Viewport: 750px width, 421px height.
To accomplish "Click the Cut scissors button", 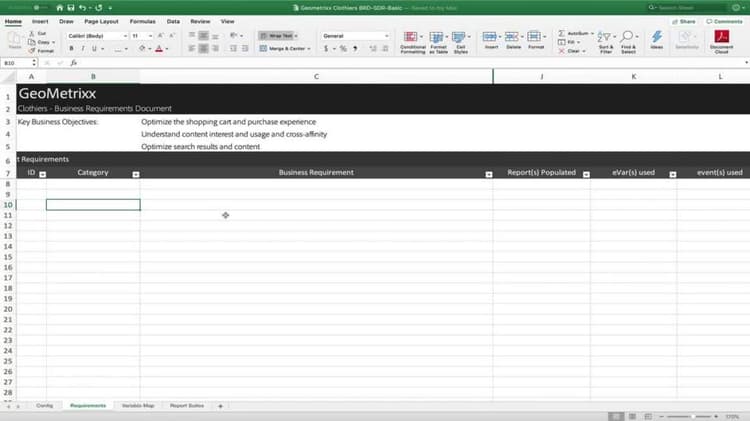I will pos(38,33).
